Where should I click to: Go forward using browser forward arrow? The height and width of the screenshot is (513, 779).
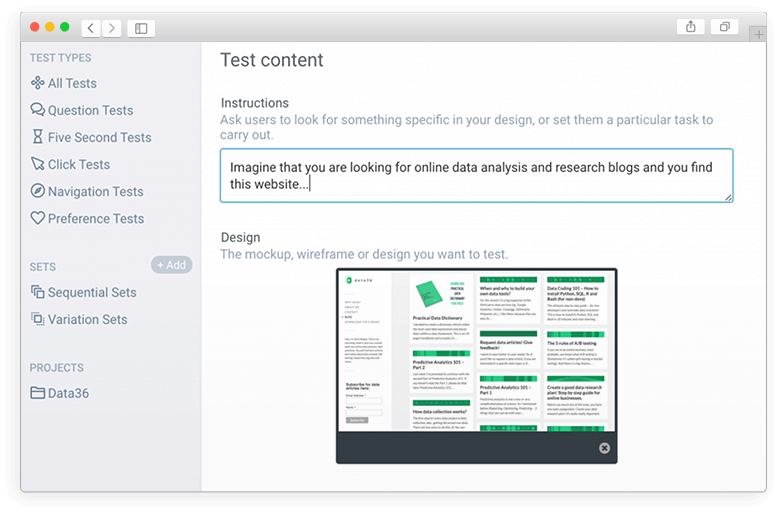pos(112,28)
